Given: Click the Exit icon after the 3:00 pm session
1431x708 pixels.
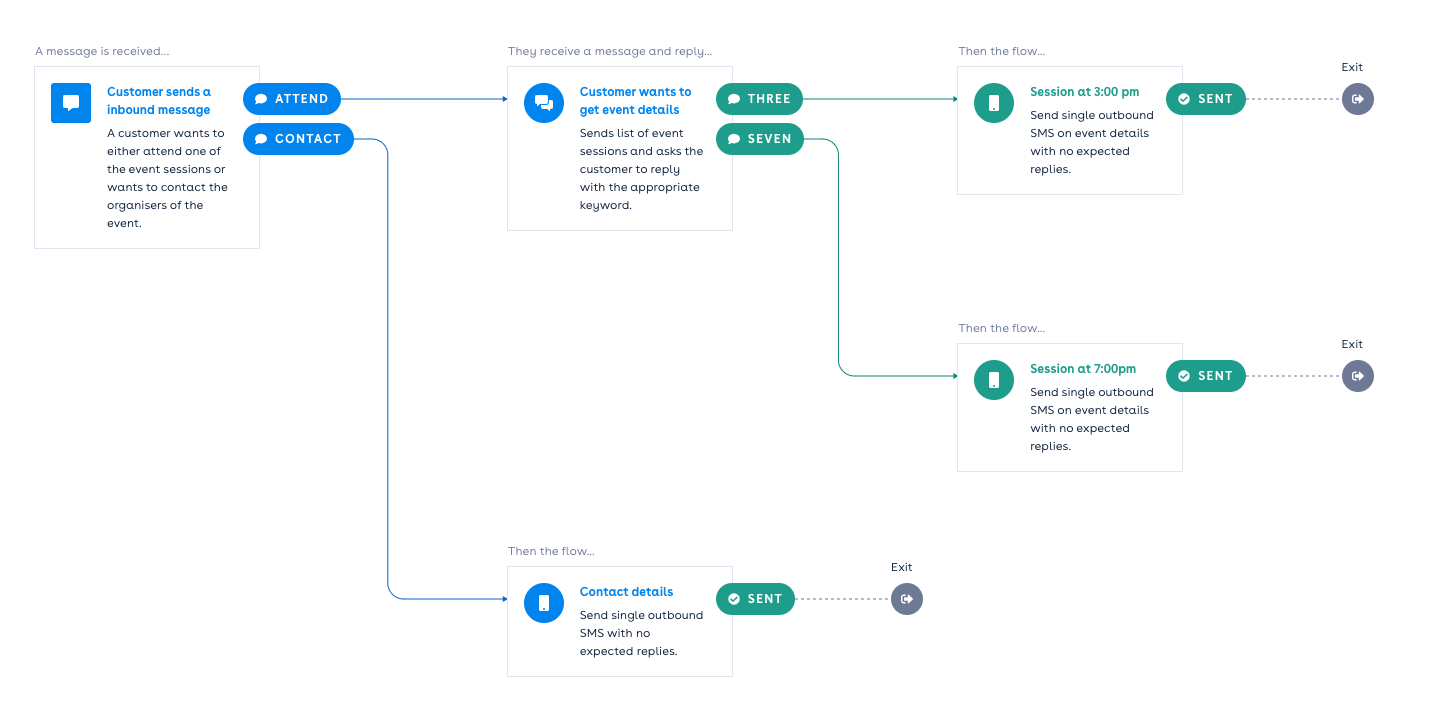Looking at the screenshot, I should [1358, 99].
